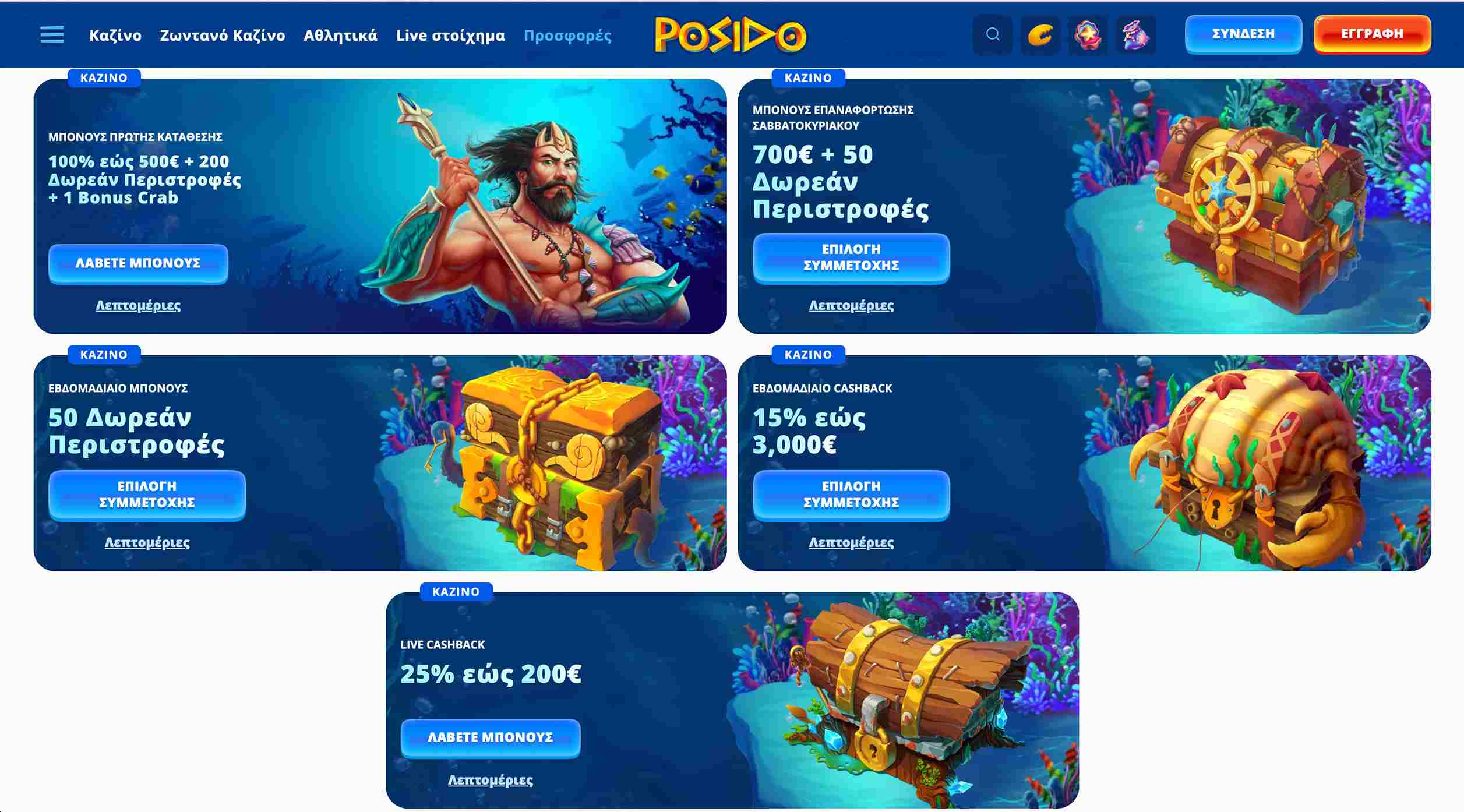Click the Posido logo
The width and height of the screenshot is (1464, 812).
[x=731, y=35]
